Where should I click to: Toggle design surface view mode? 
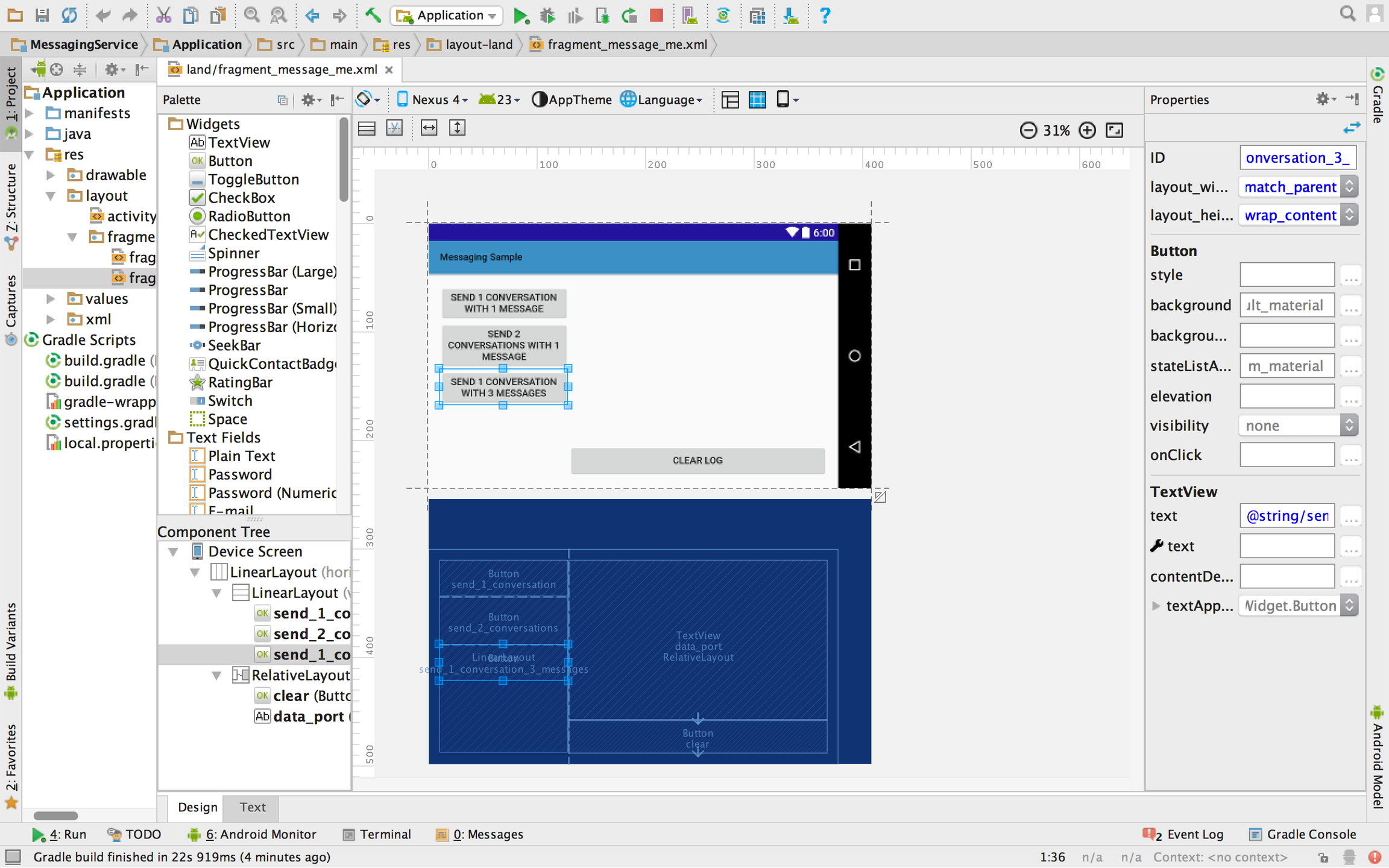pyautogui.click(x=730, y=99)
